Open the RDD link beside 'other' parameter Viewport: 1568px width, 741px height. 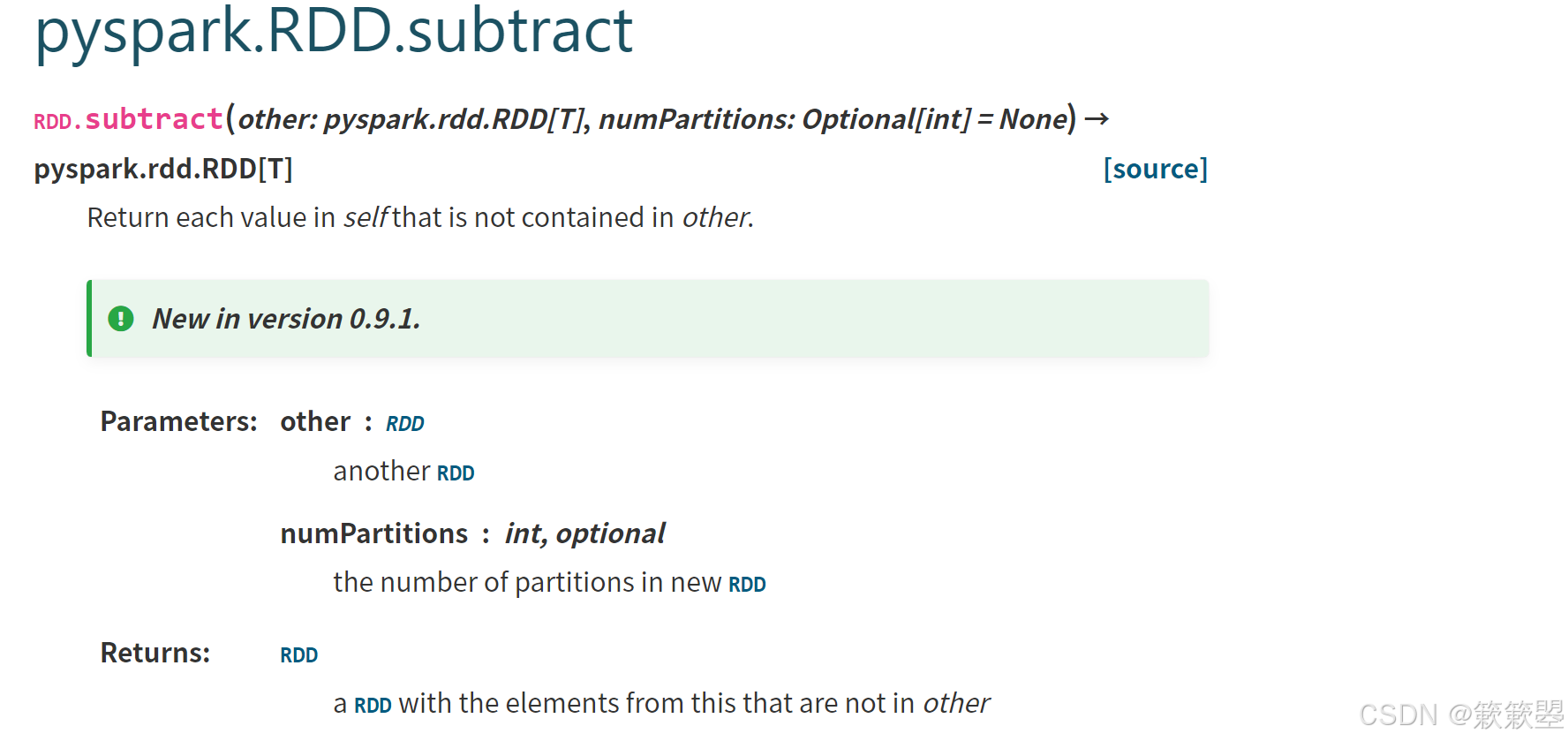[405, 424]
